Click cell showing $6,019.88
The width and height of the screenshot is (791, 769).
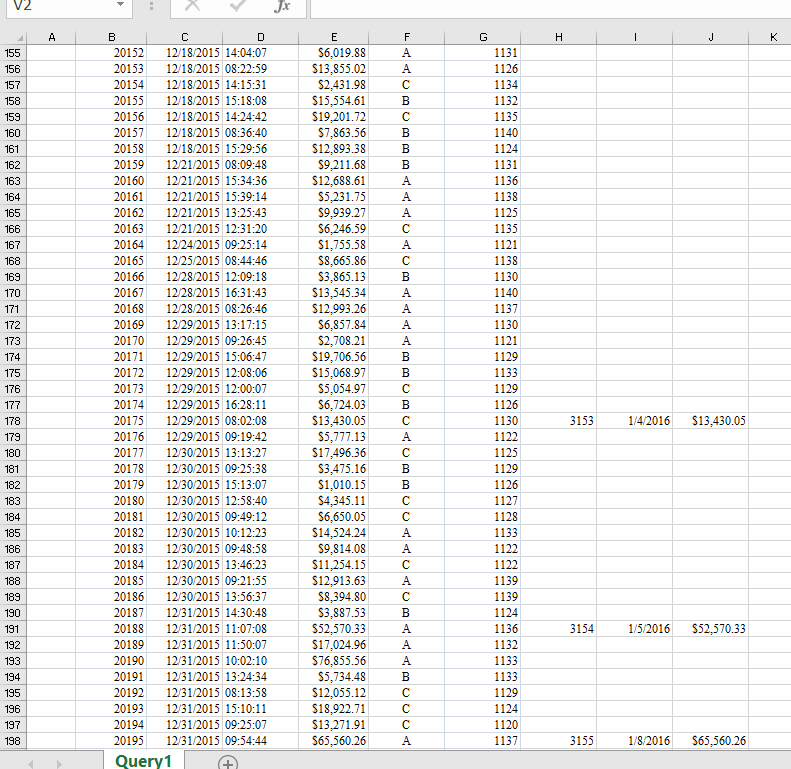(334, 53)
